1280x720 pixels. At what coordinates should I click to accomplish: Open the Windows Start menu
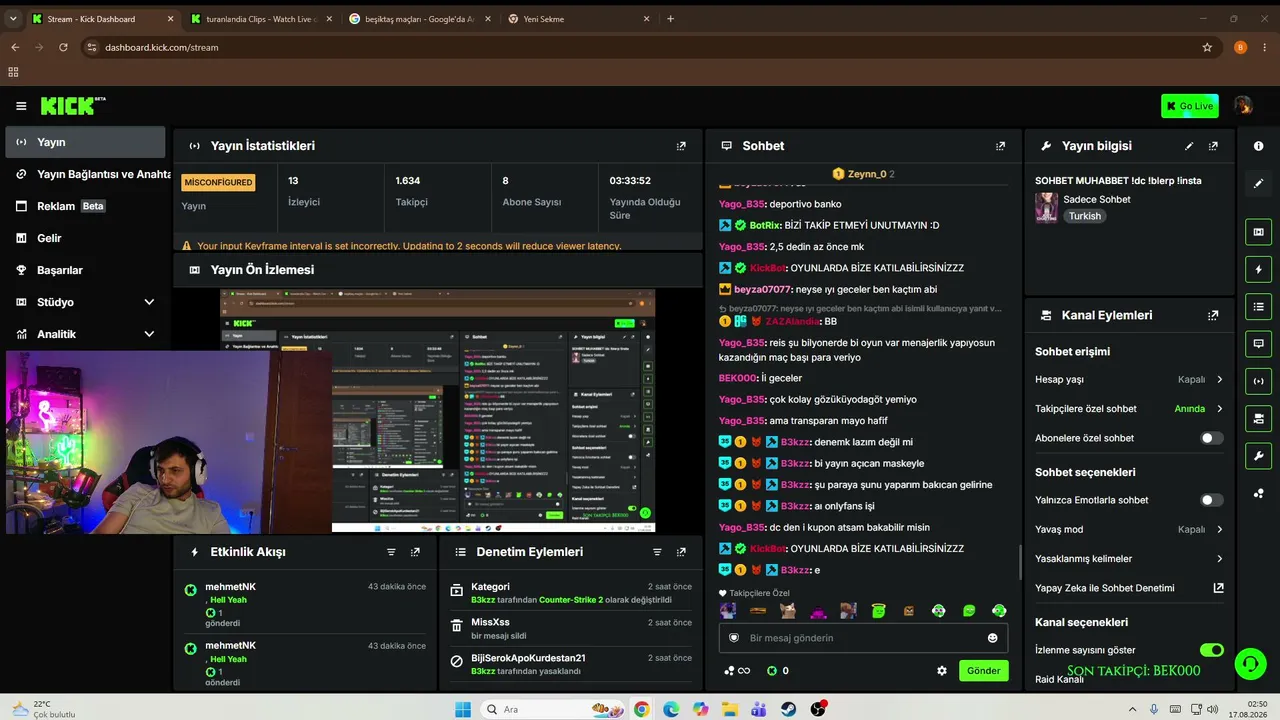pyautogui.click(x=462, y=709)
